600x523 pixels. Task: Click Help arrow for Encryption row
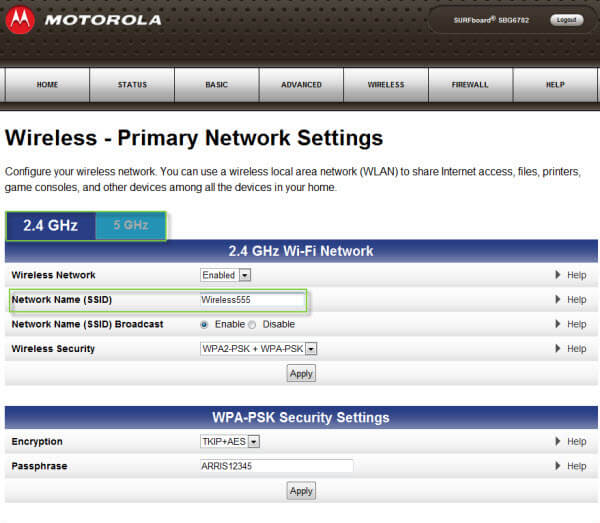click(558, 442)
